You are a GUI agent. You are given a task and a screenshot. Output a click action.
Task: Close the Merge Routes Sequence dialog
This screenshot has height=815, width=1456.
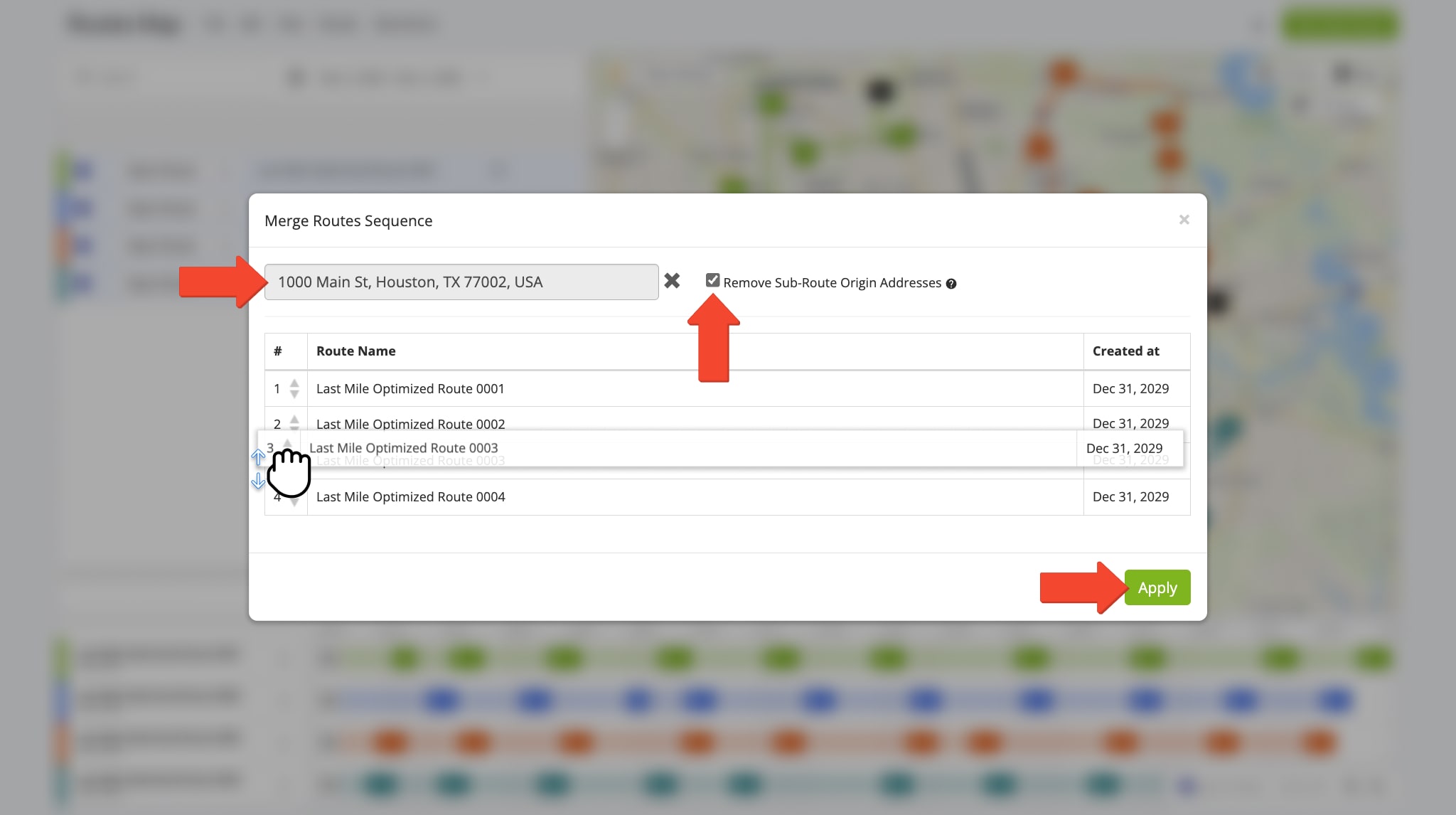(1184, 220)
